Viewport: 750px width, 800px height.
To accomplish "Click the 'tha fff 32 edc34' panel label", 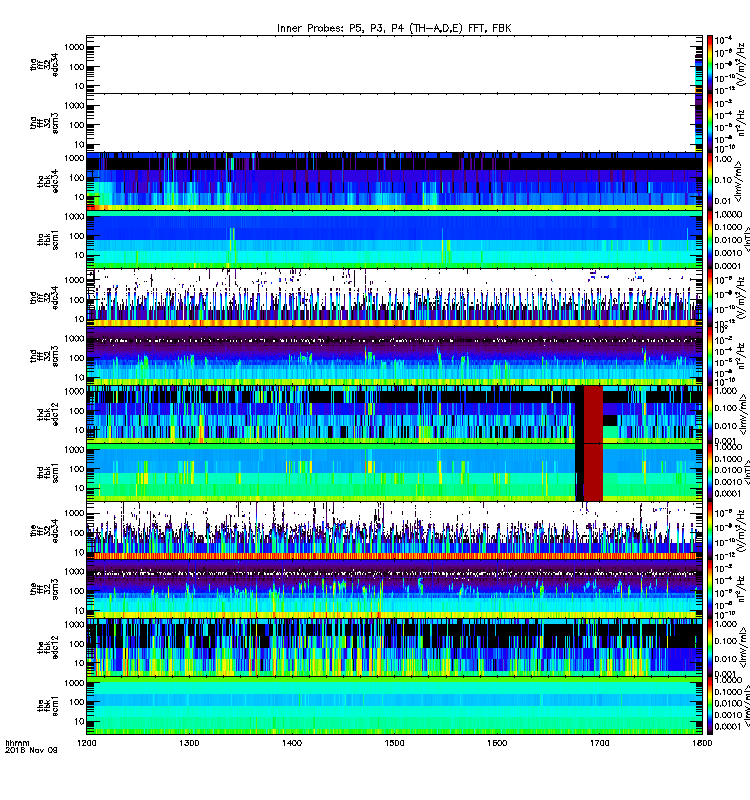I will [44, 64].
